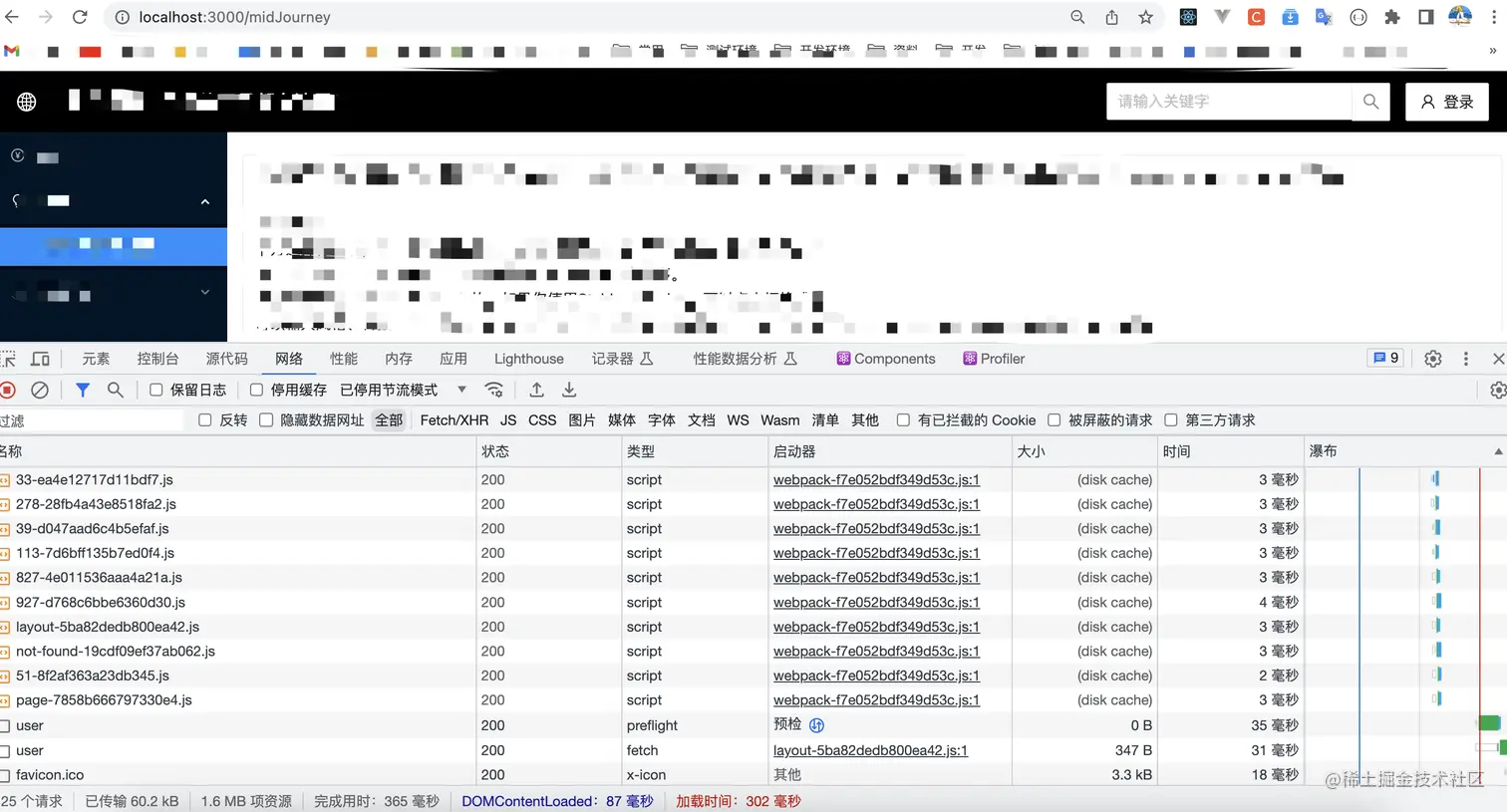Open network conditions wifi icon

coord(493,390)
